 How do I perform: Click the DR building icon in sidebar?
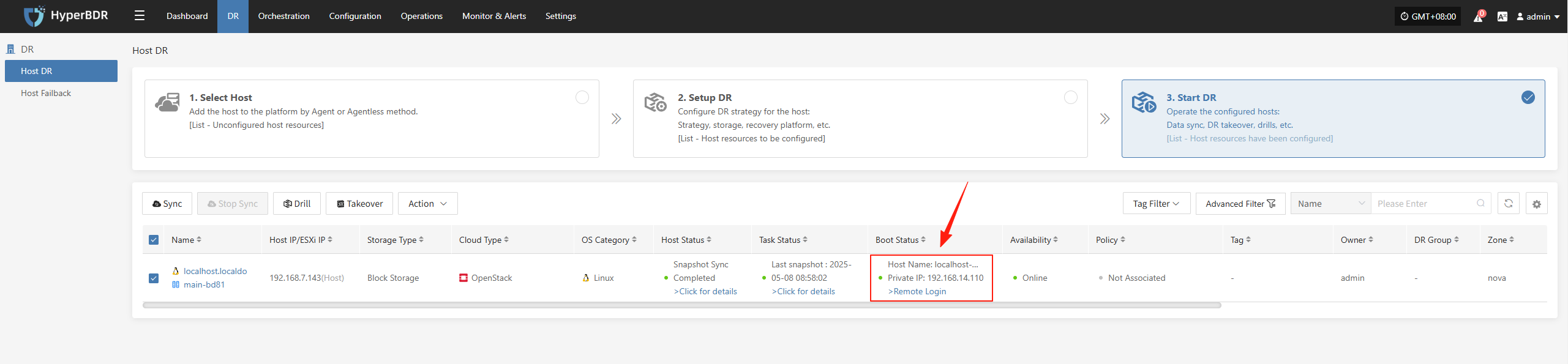[x=10, y=49]
